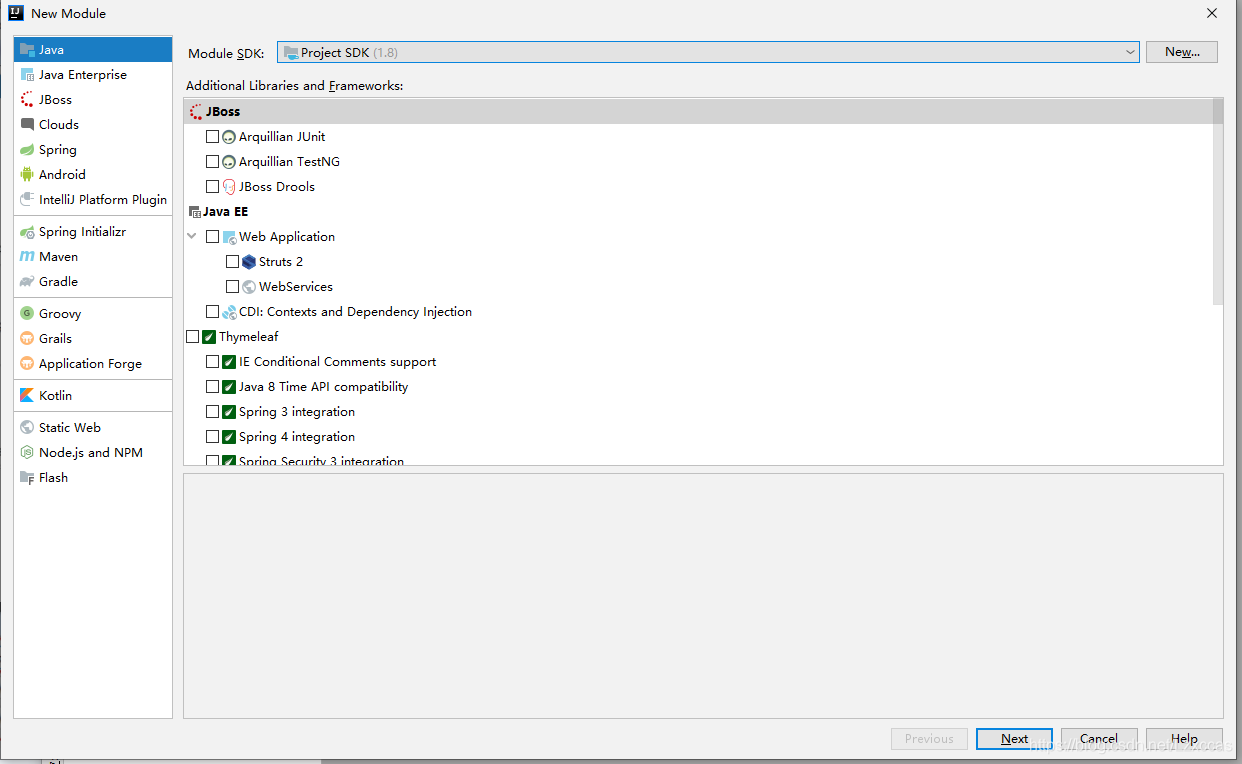1242x764 pixels.
Task: Click the Grails icon
Action: point(27,338)
